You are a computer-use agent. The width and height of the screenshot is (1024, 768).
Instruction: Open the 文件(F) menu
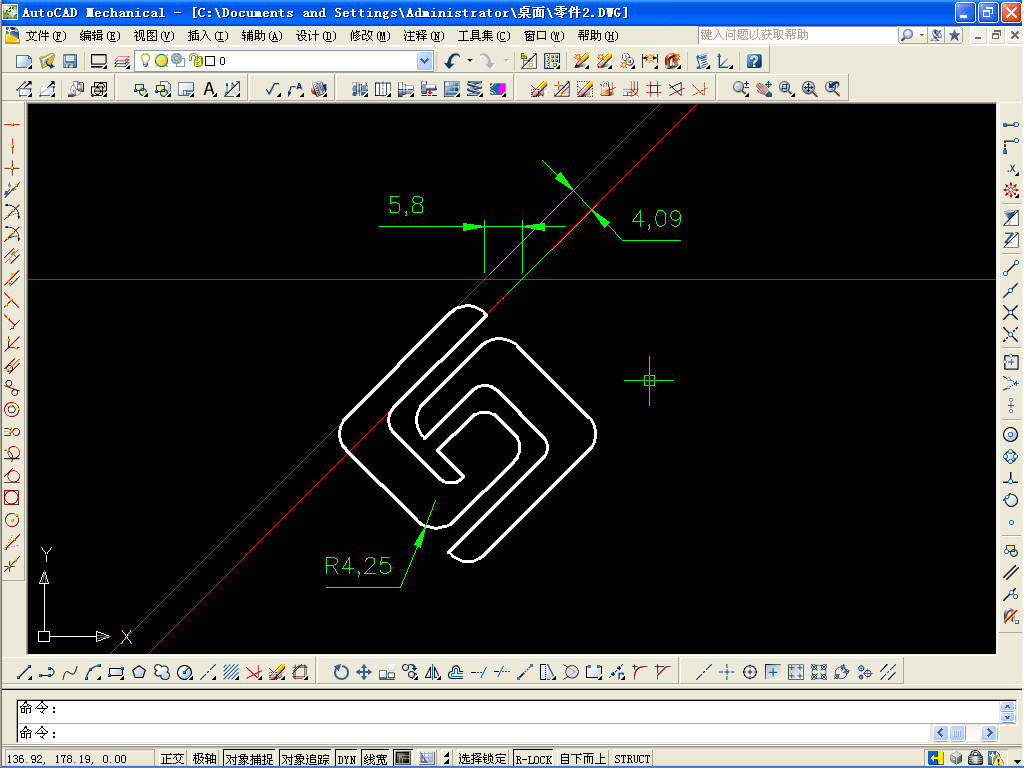coord(46,36)
